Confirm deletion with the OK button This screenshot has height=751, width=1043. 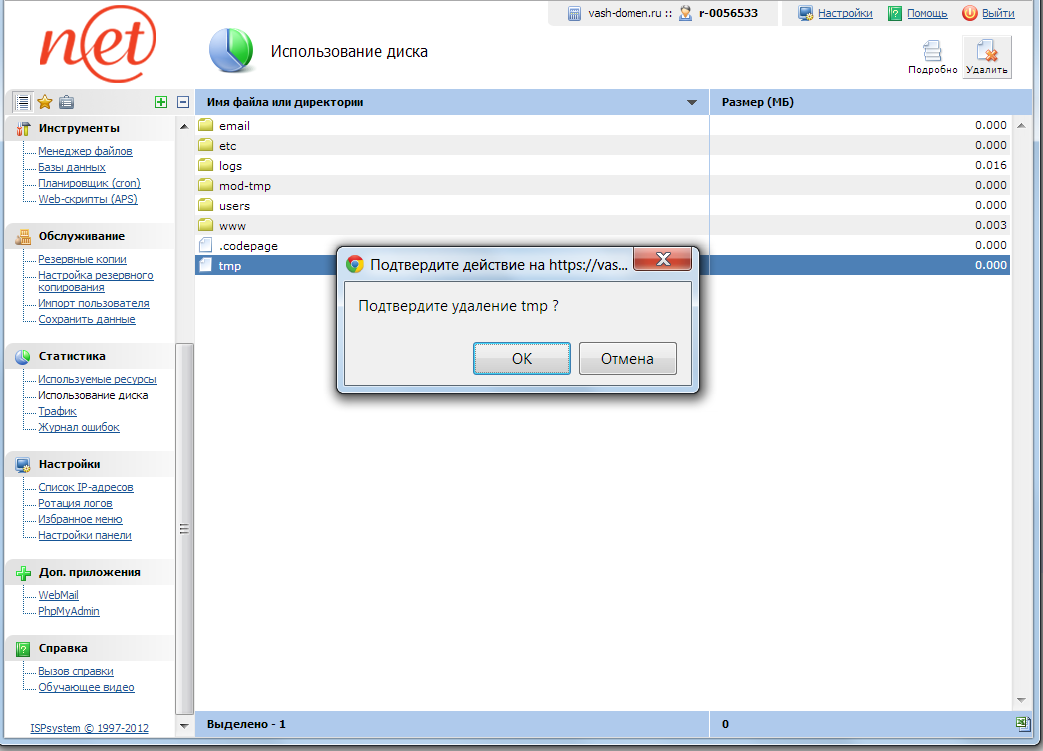point(521,359)
